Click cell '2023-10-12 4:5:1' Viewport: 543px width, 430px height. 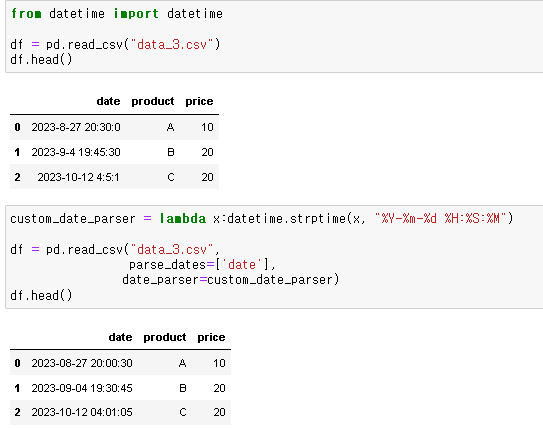pos(78,177)
